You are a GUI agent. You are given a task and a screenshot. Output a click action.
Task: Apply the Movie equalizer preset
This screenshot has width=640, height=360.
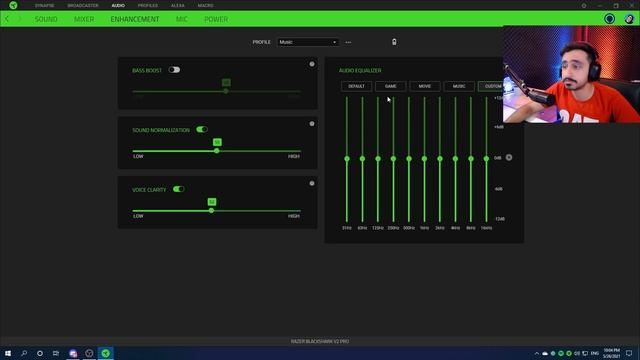click(424, 86)
